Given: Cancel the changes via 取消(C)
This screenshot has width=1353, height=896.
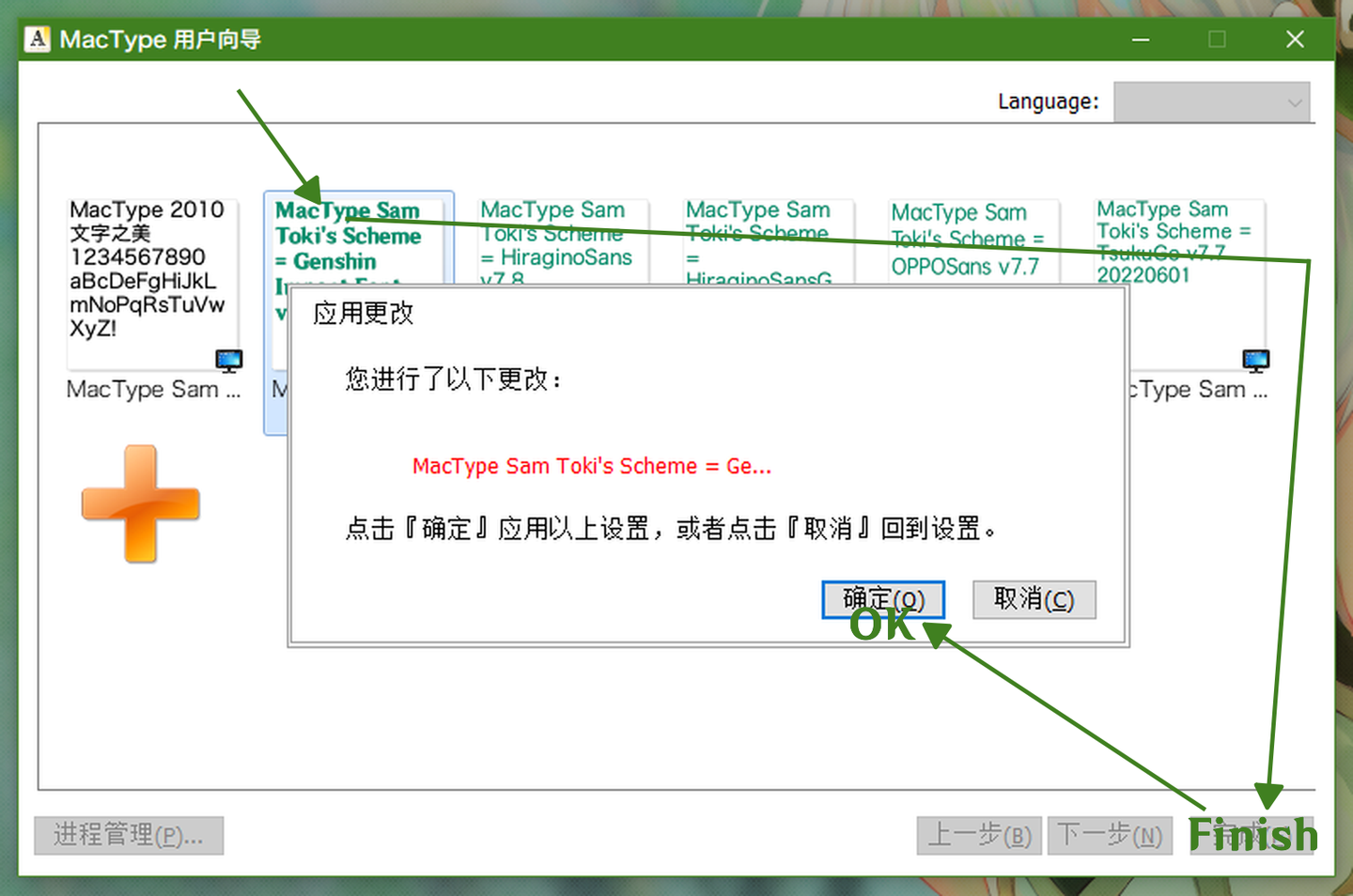Looking at the screenshot, I should pos(1034,599).
